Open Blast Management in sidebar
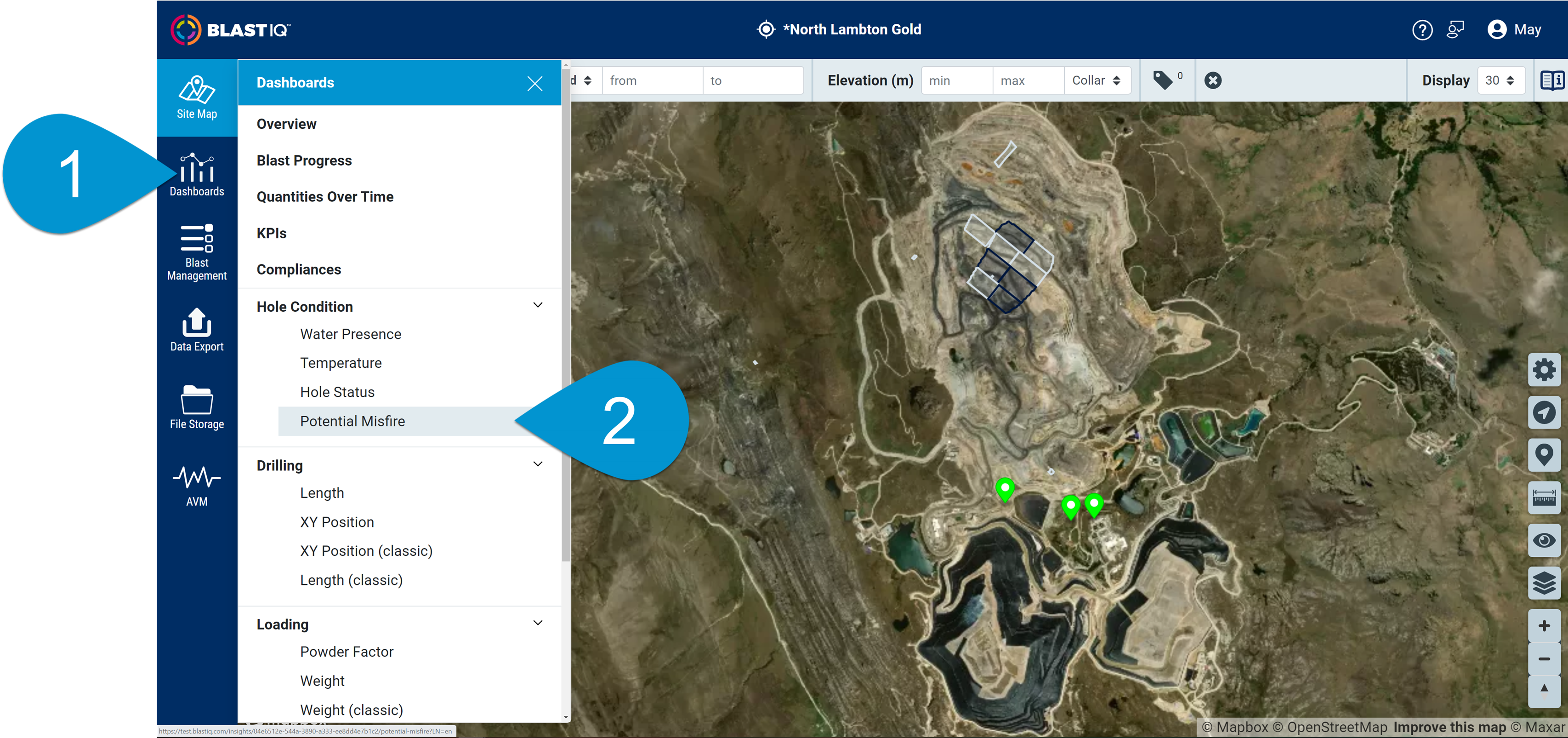 click(x=197, y=252)
